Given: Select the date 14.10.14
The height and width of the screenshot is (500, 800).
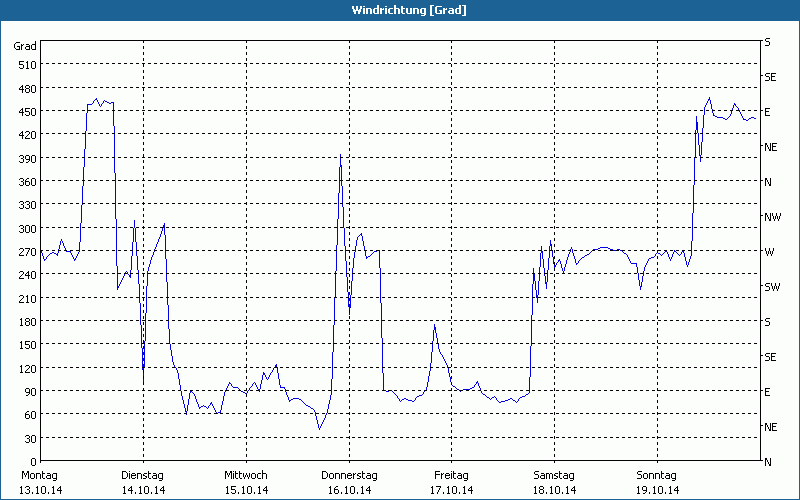Looking at the screenshot, I should pyautogui.click(x=143, y=490).
